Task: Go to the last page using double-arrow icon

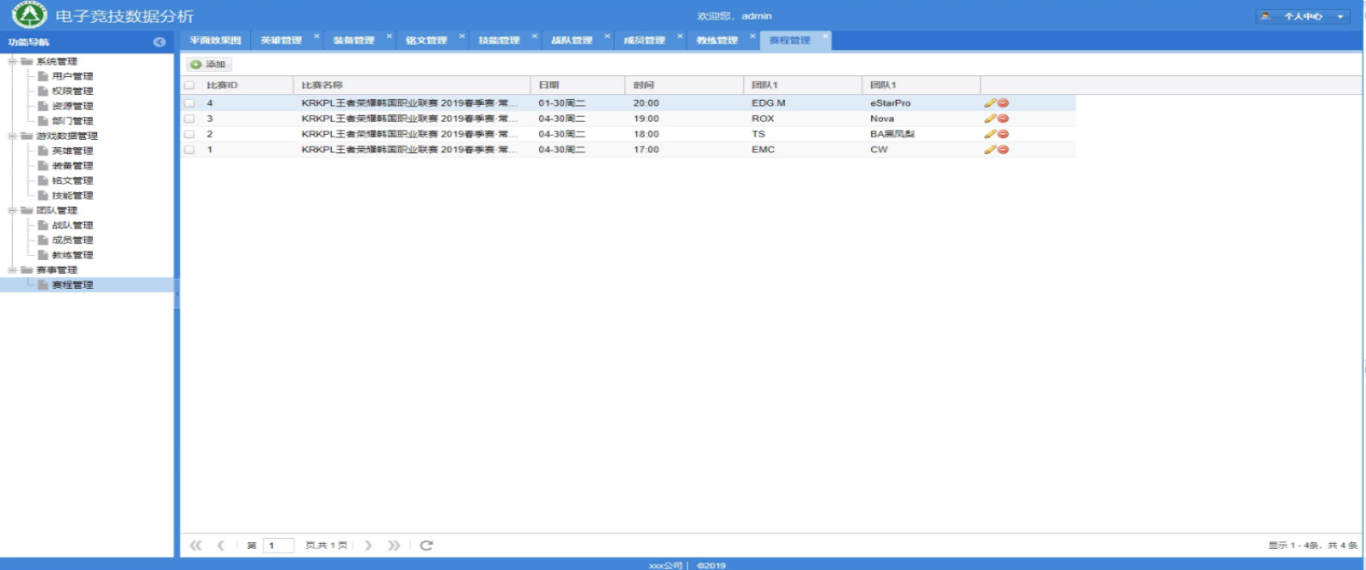Action: coord(394,545)
